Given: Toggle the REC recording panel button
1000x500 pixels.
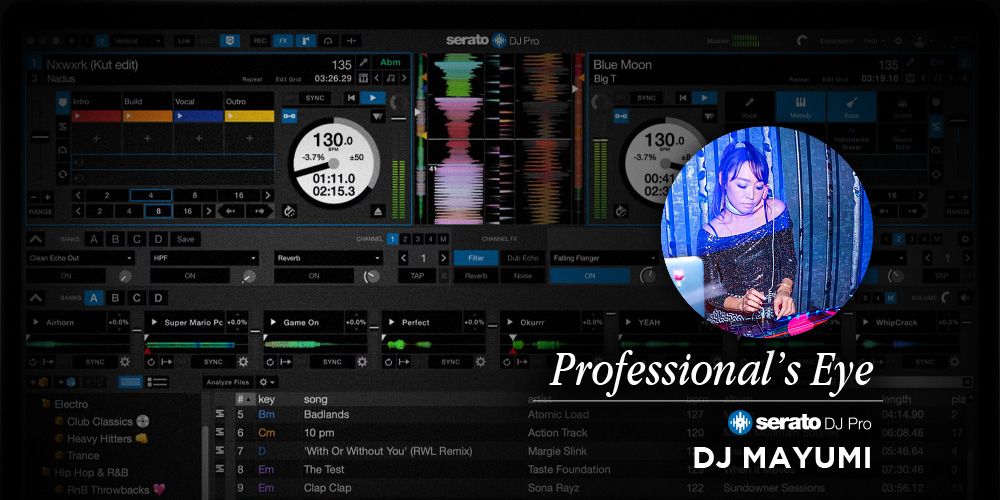Looking at the screenshot, I should pos(260,41).
